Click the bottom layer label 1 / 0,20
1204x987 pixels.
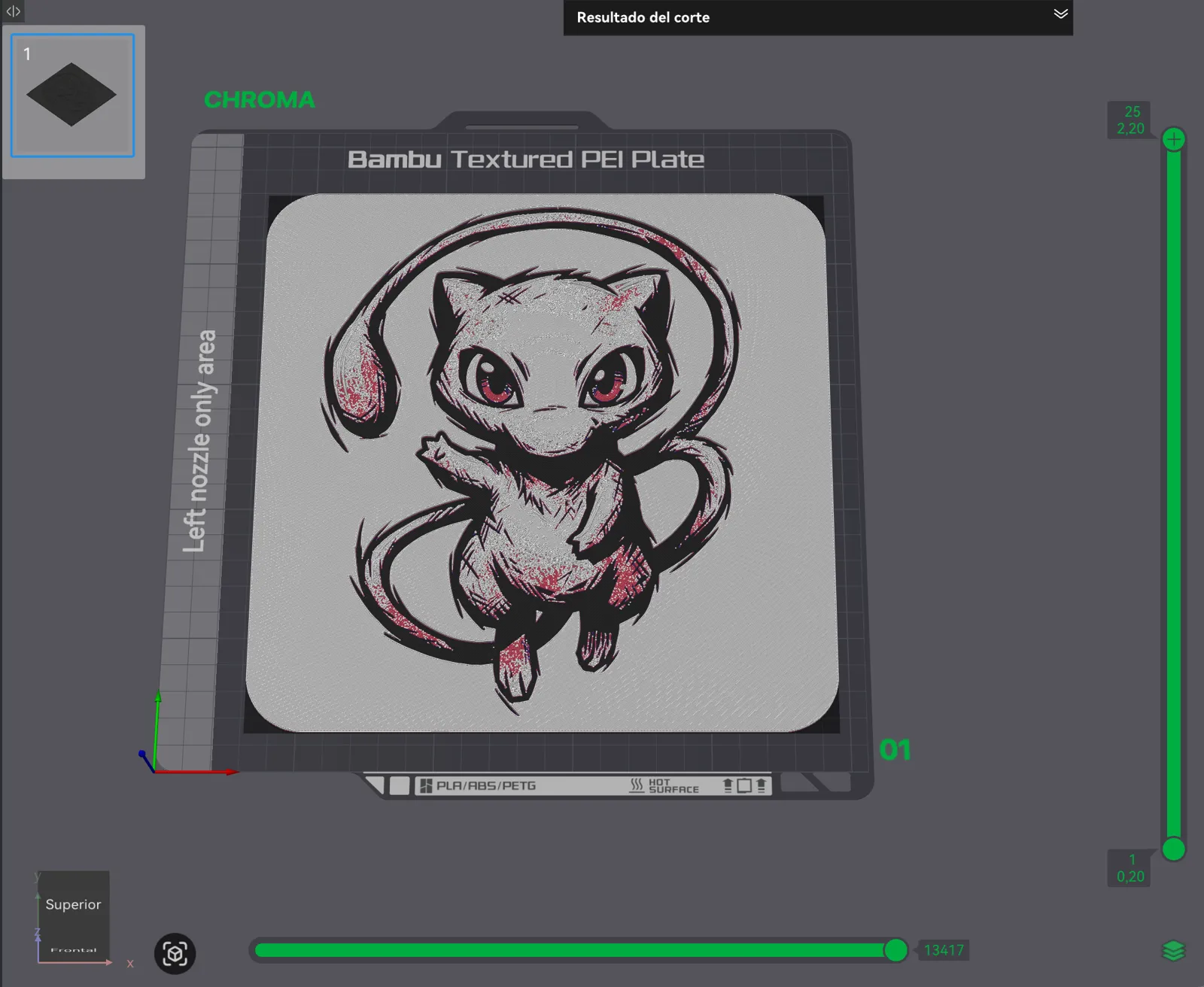pos(1130,868)
